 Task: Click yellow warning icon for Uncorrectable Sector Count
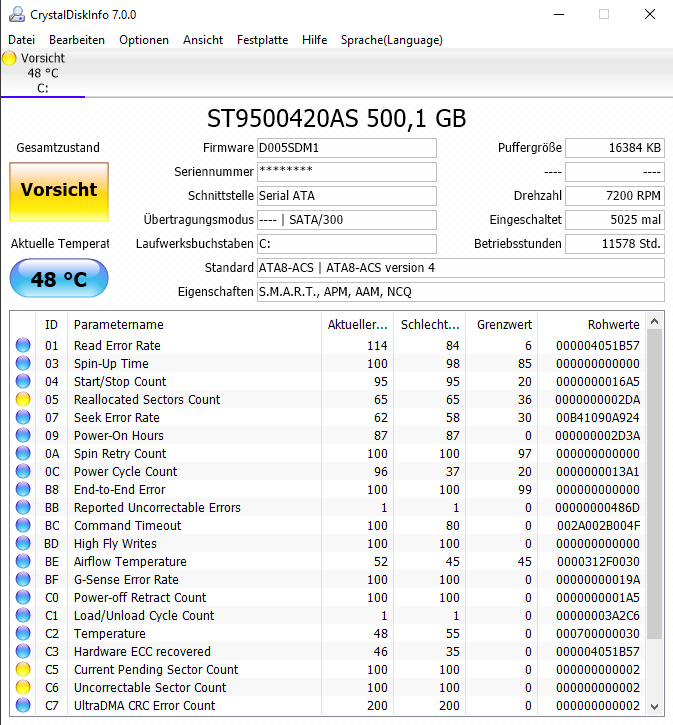click(x=23, y=688)
